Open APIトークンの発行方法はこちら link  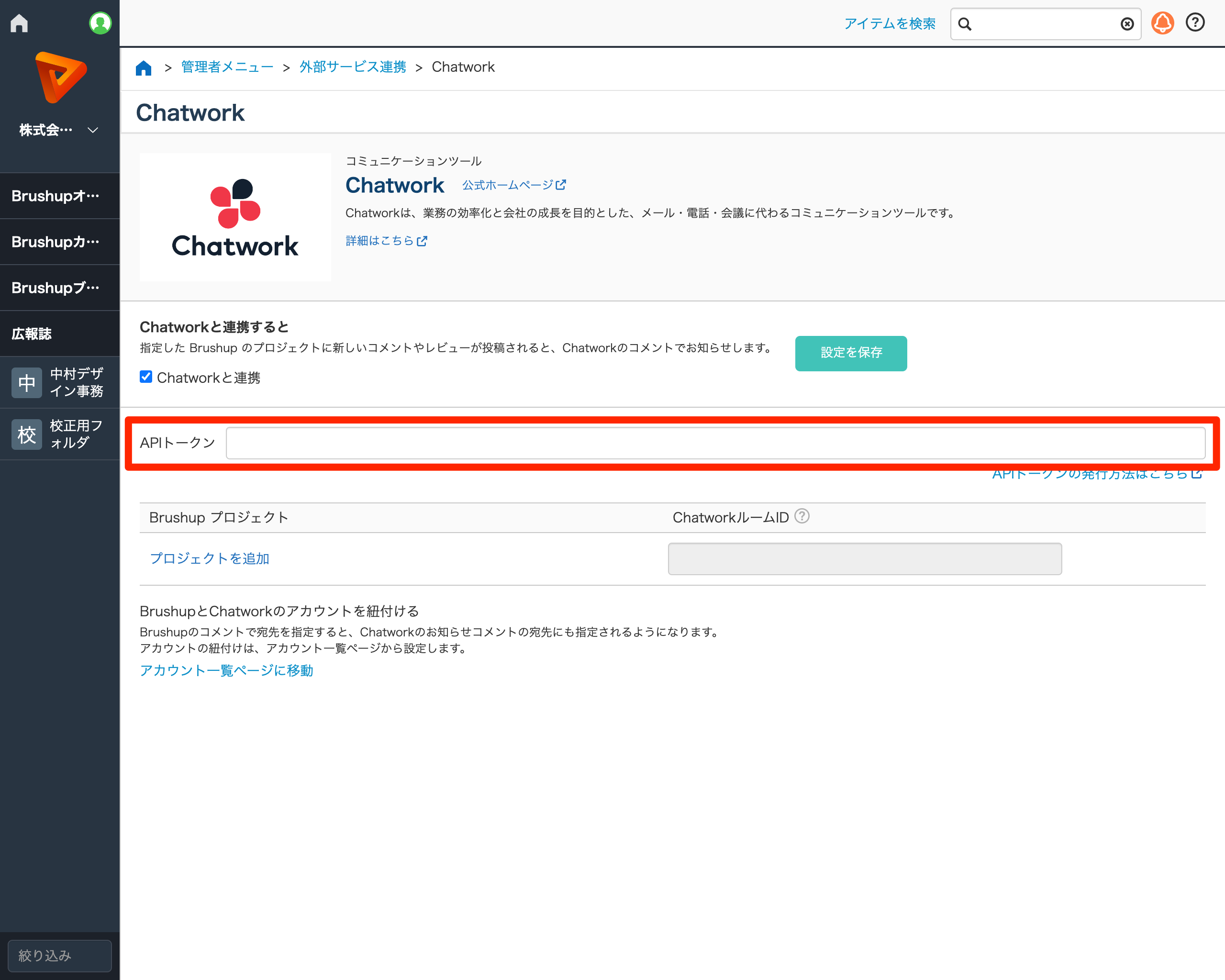(x=1097, y=474)
